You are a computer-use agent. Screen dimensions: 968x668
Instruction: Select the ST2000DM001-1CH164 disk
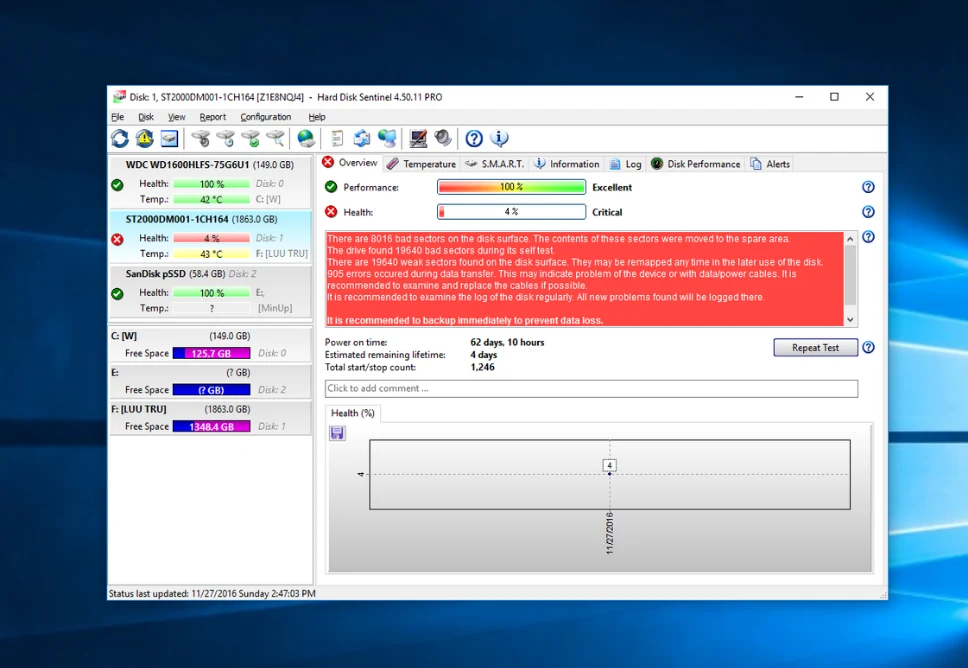click(210, 236)
